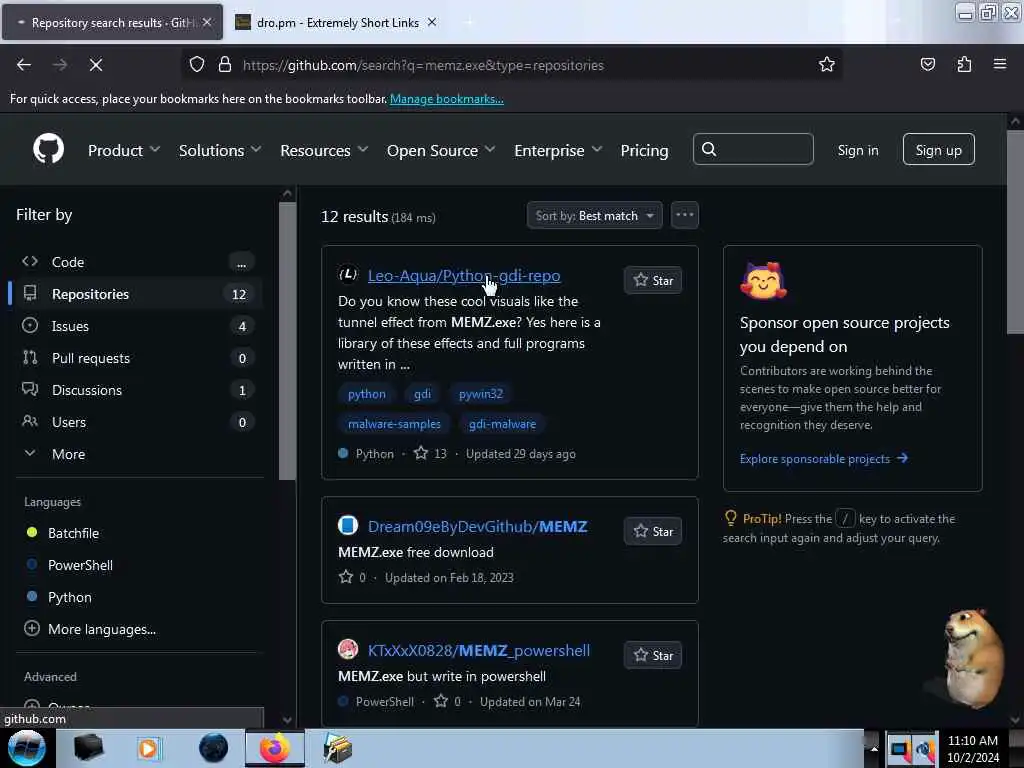The image size is (1024, 768).
Task: Open Dream09eByDevGithub/MEMZ repository
Action: click(x=477, y=526)
